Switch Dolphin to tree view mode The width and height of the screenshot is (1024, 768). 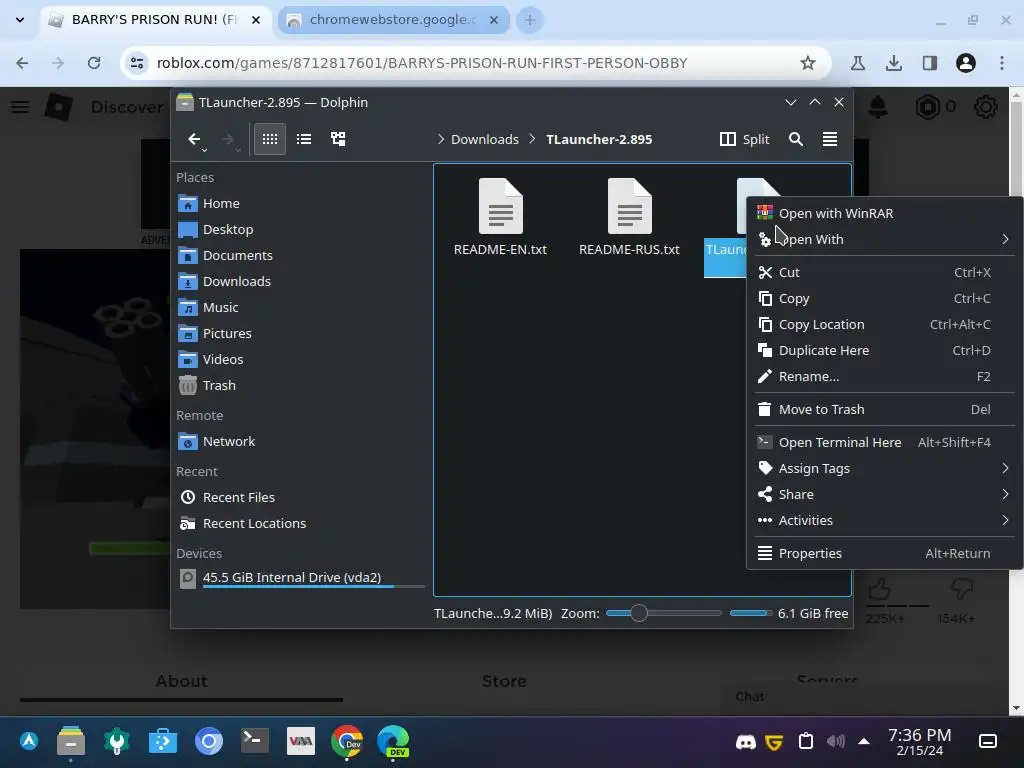338,139
